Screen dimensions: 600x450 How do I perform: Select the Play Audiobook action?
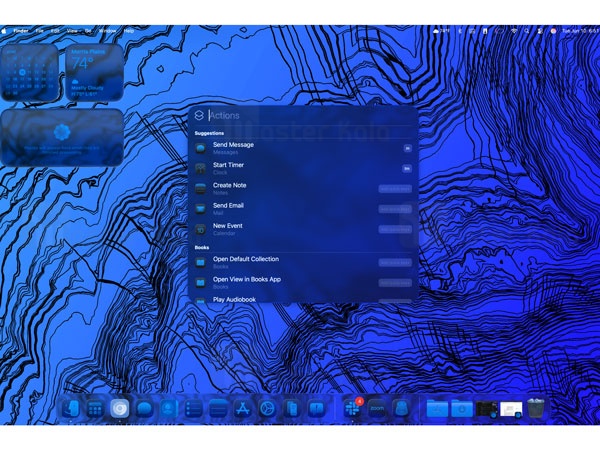point(303,298)
